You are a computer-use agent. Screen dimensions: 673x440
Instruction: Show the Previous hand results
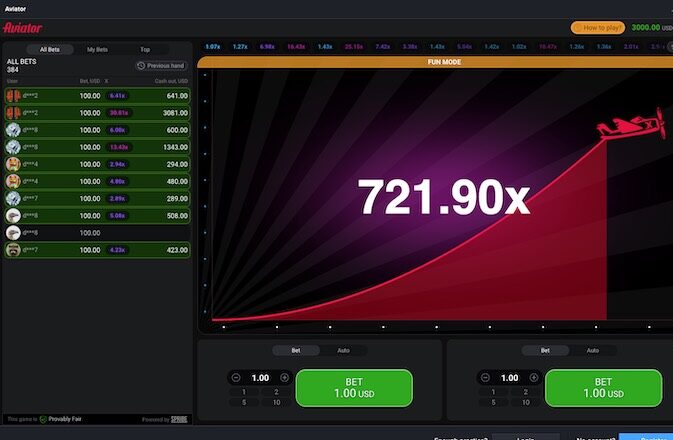[x=161, y=66]
